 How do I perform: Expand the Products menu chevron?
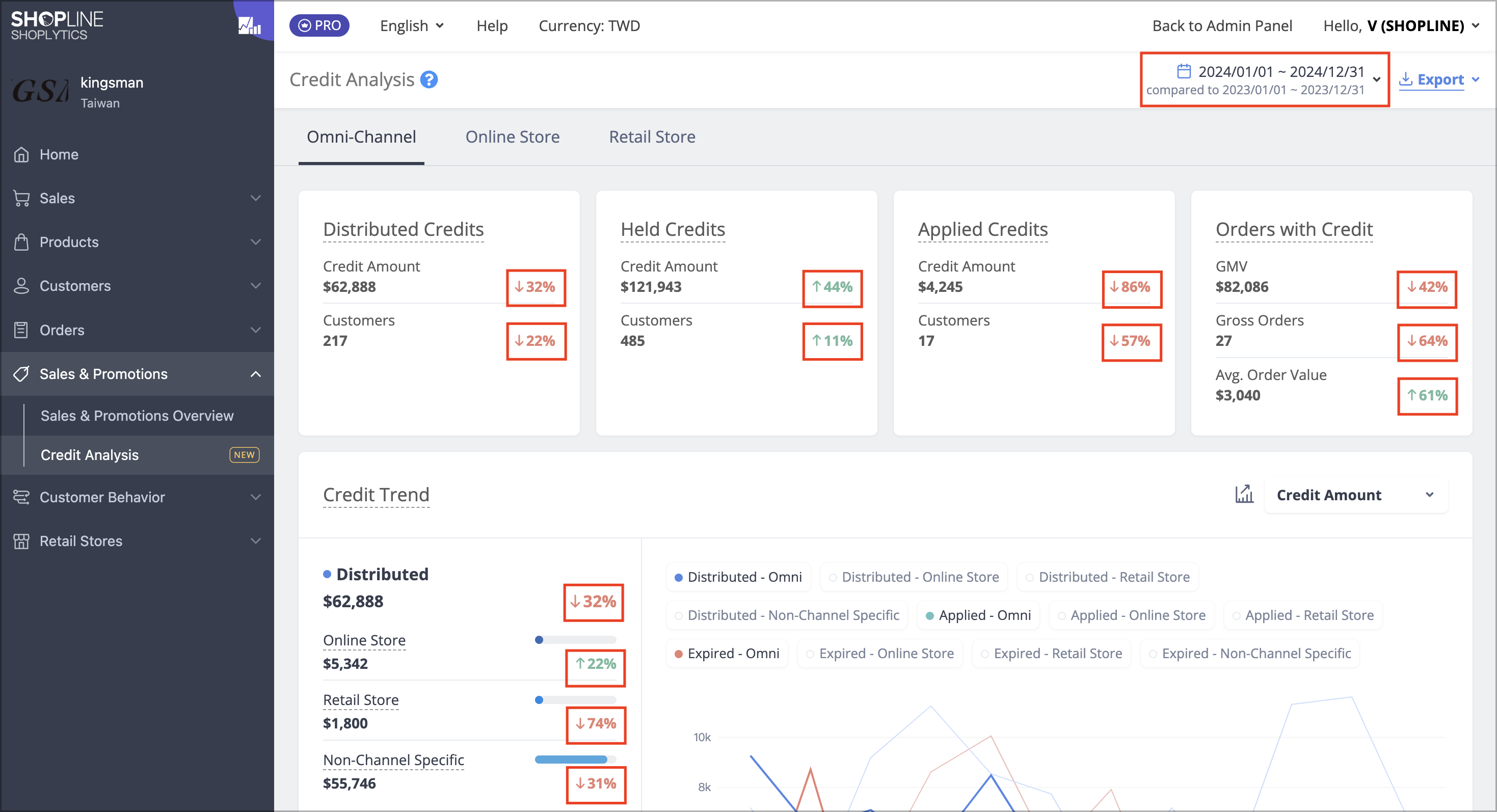(256, 241)
